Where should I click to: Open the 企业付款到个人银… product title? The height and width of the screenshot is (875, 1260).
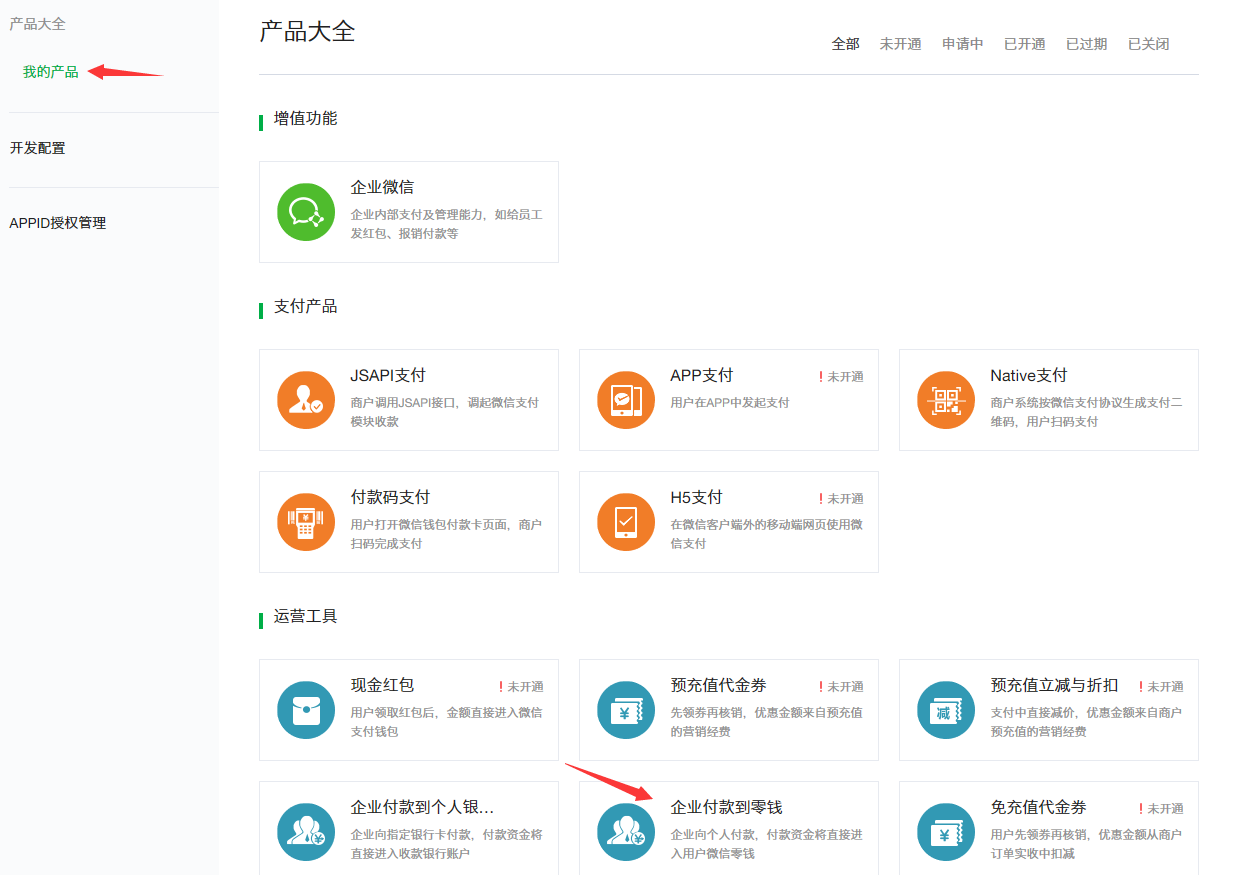423,807
